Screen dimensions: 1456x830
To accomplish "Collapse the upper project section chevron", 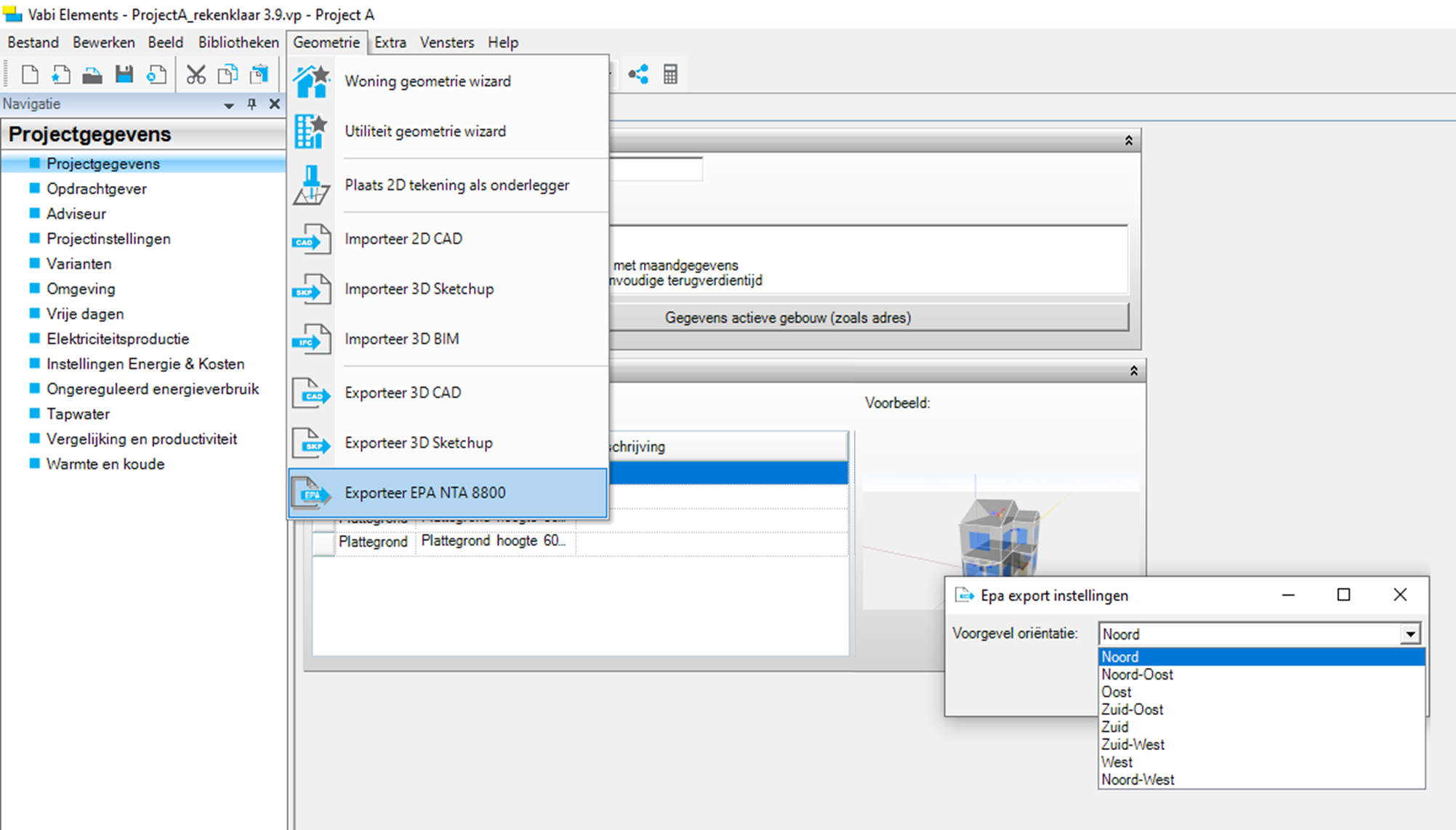I will (x=1128, y=140).
